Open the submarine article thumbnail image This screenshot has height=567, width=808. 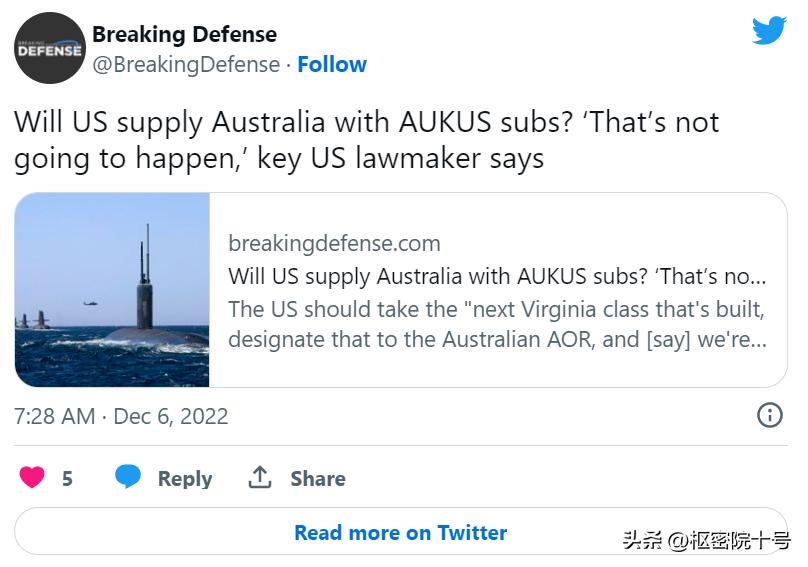(112, 290)
